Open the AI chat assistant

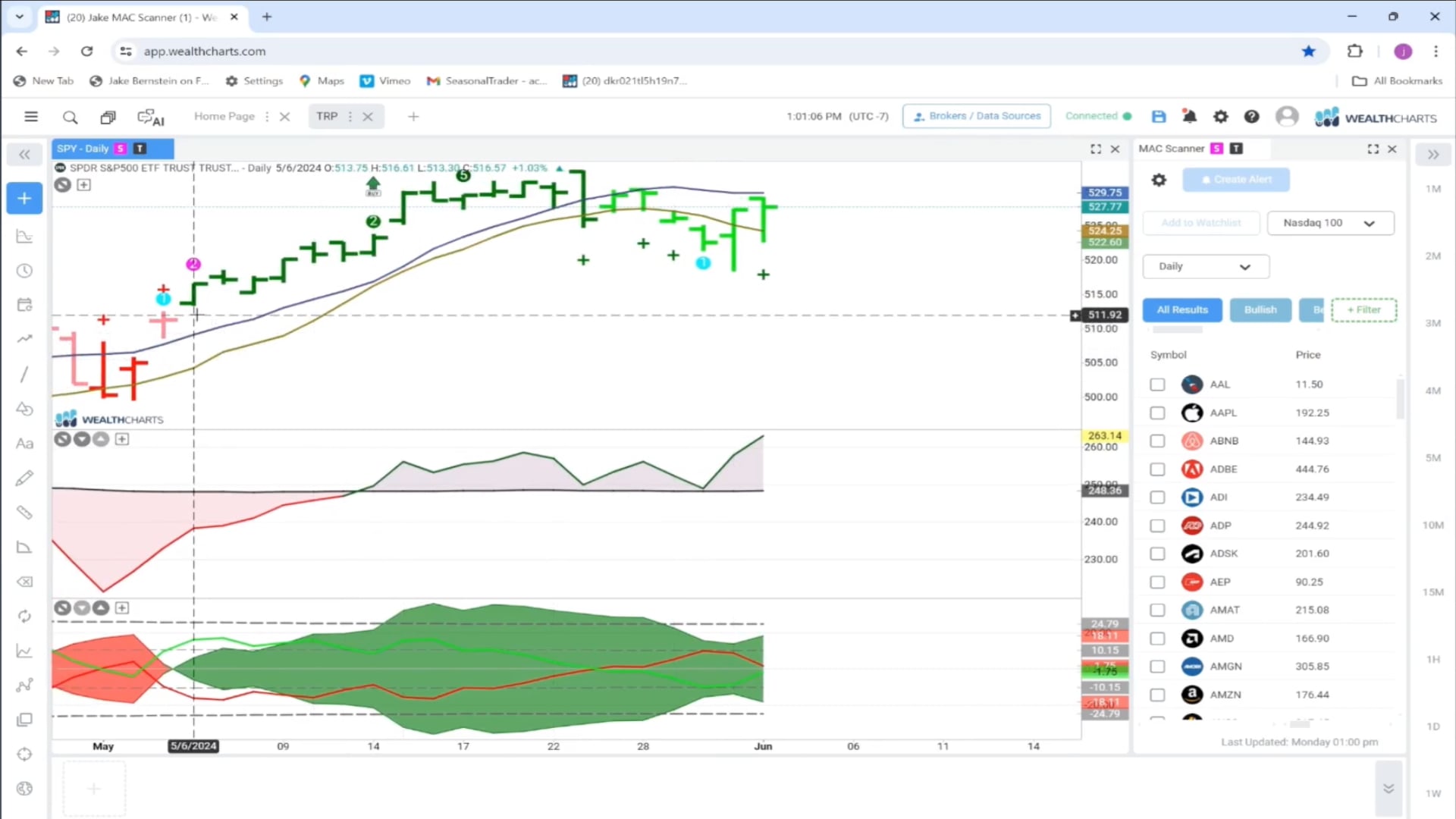150,118
